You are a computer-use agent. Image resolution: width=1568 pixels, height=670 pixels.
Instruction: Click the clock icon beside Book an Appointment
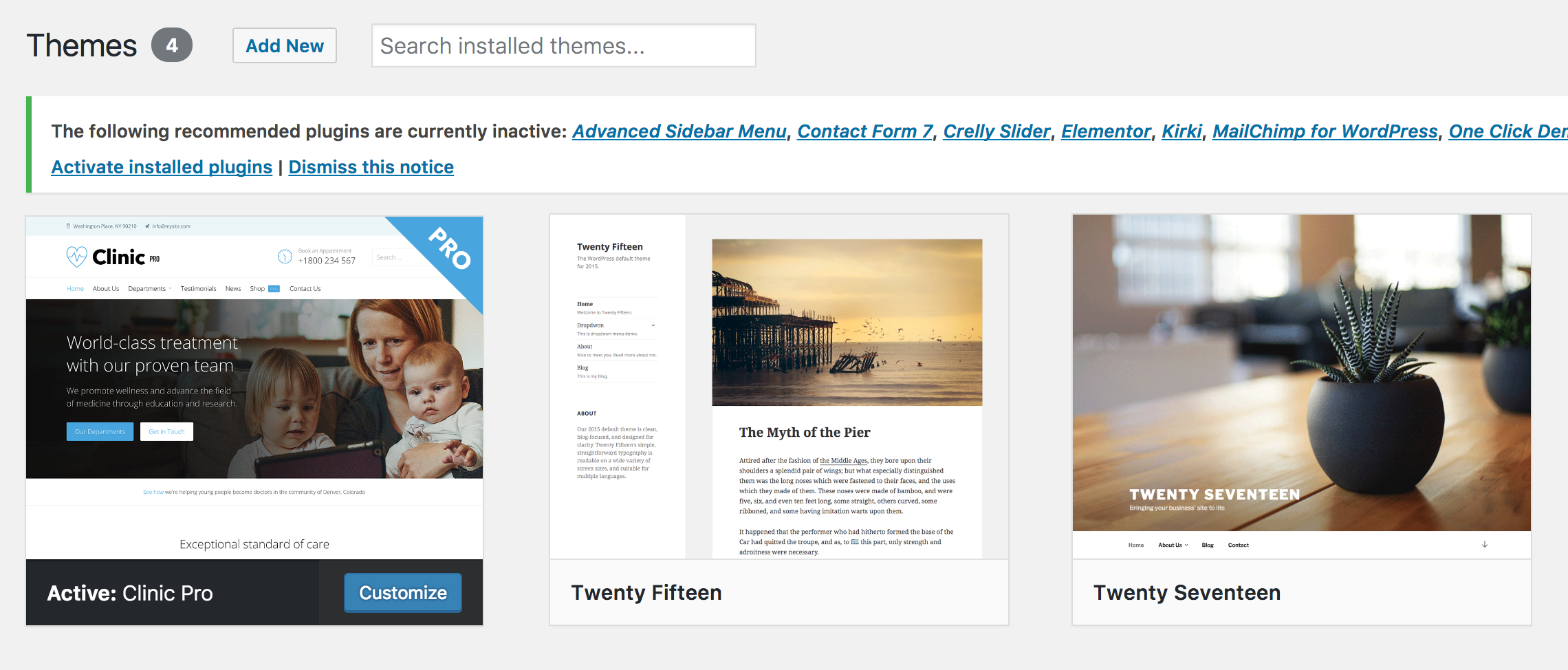[x=285, y=257]
